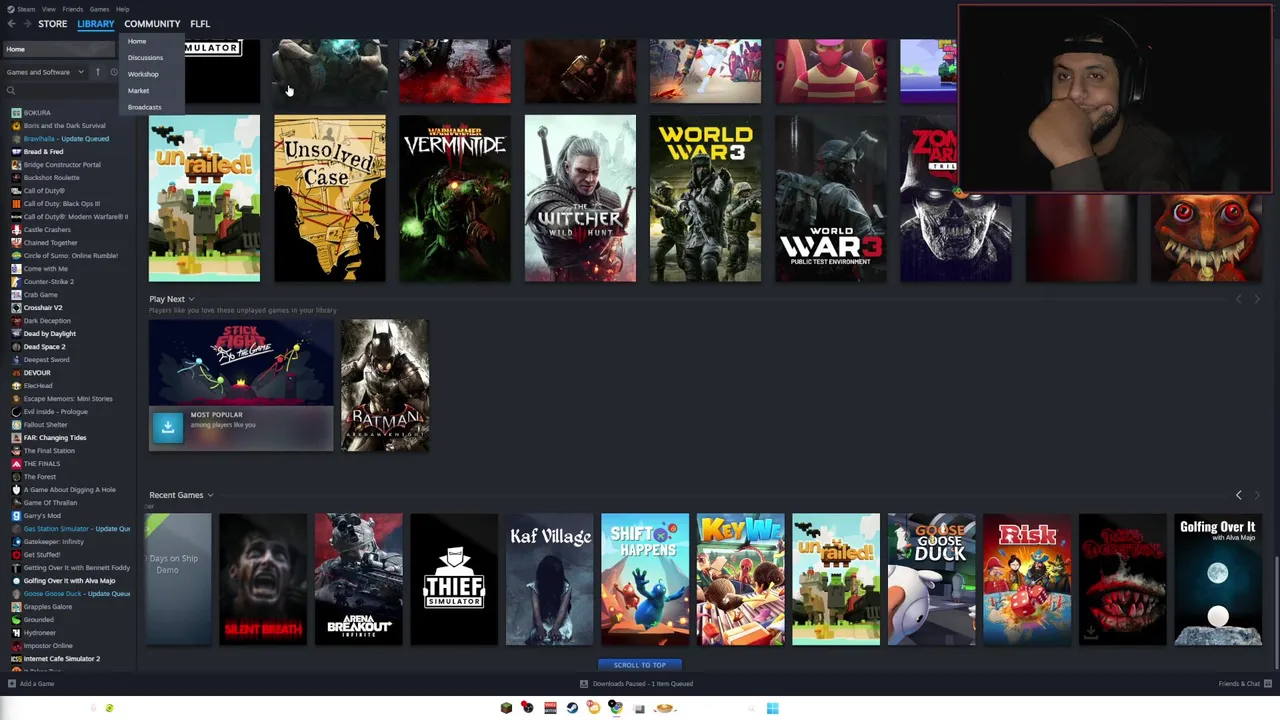Choose Broadcasts in the Community dropdown

pos(144,107)
